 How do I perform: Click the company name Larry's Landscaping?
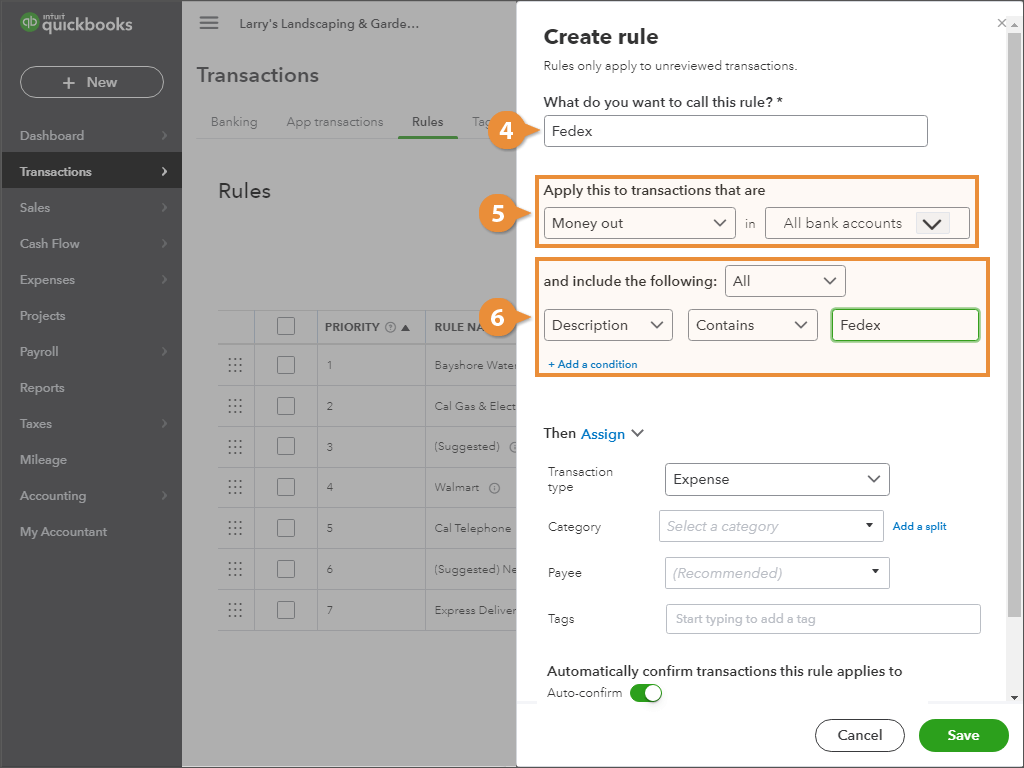click(329, 24)
